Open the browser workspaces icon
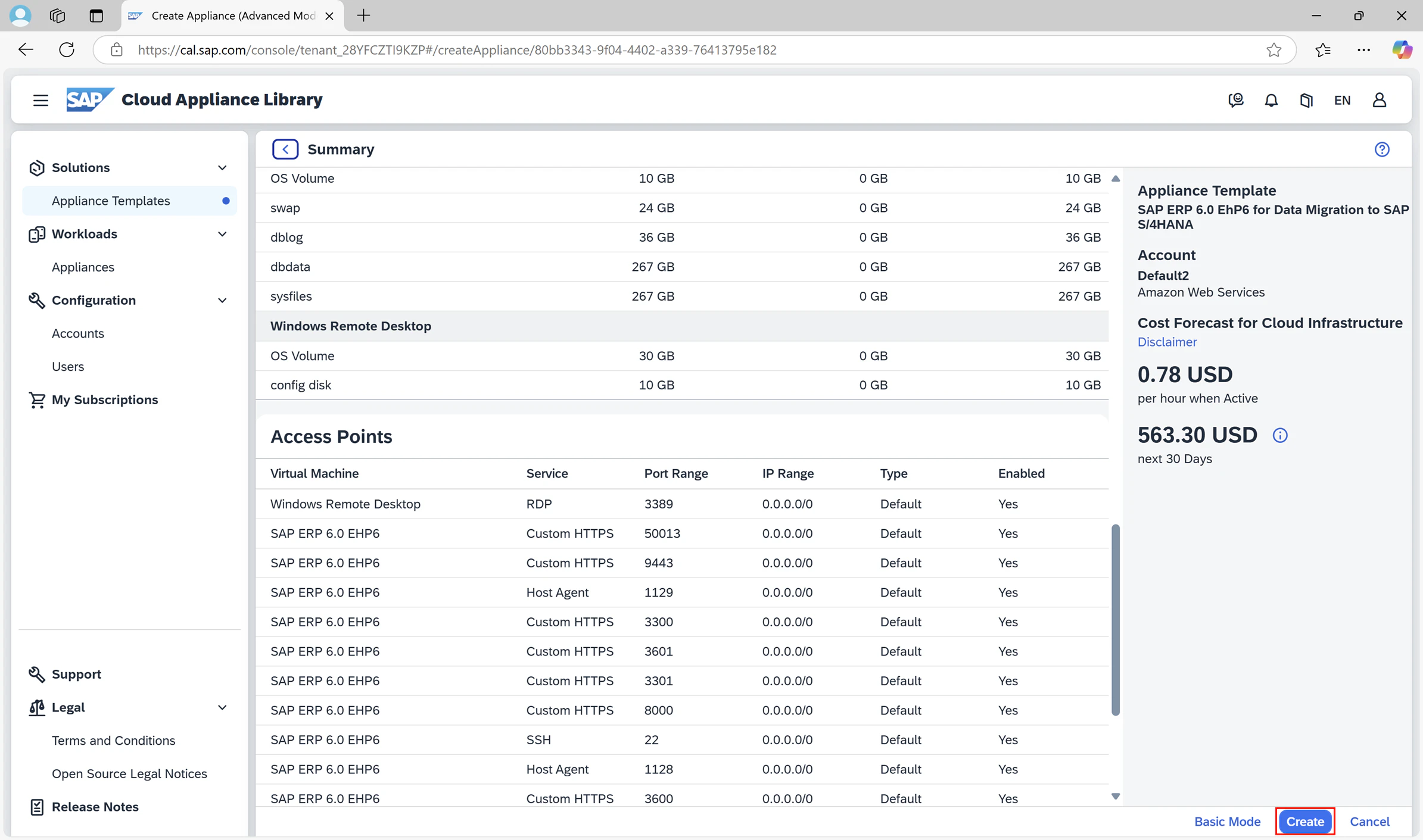 (57, 15)
